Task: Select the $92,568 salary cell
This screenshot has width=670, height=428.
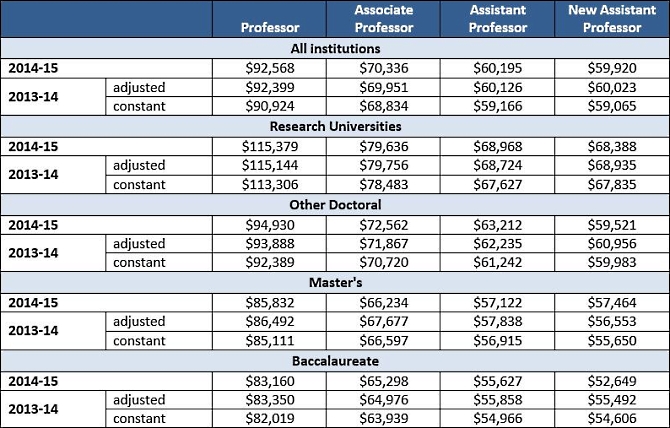Action: pos(270,68)
